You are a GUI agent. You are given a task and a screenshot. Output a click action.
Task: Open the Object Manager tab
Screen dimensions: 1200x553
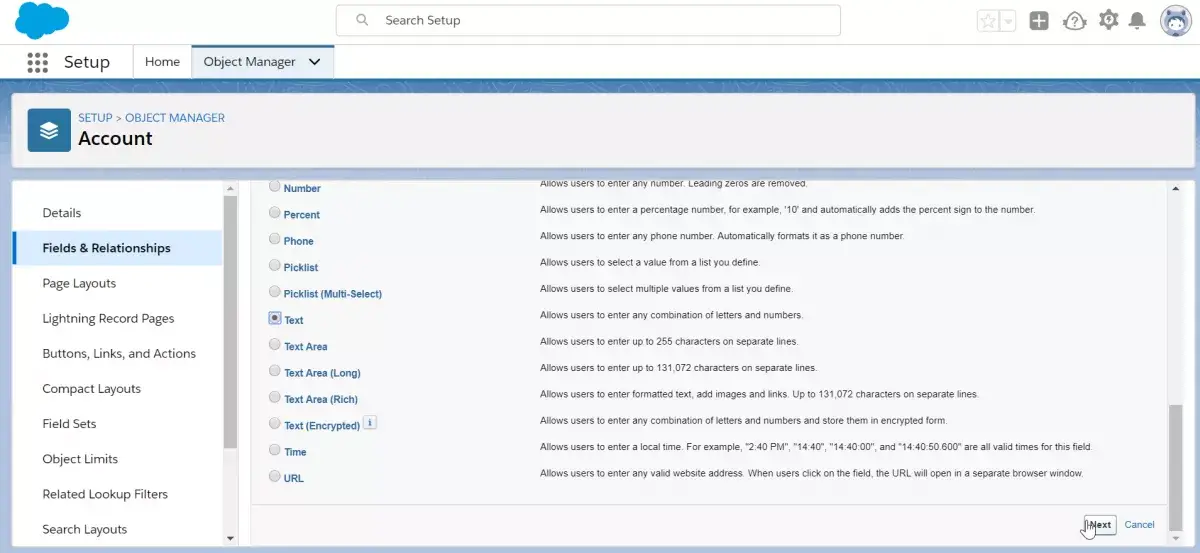[x=249, y=62]
